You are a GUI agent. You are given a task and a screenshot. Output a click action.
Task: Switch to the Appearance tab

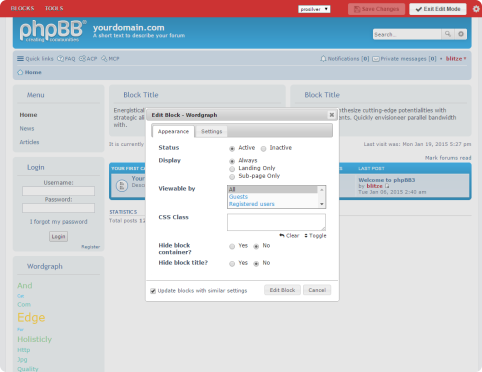click(173, 131)
